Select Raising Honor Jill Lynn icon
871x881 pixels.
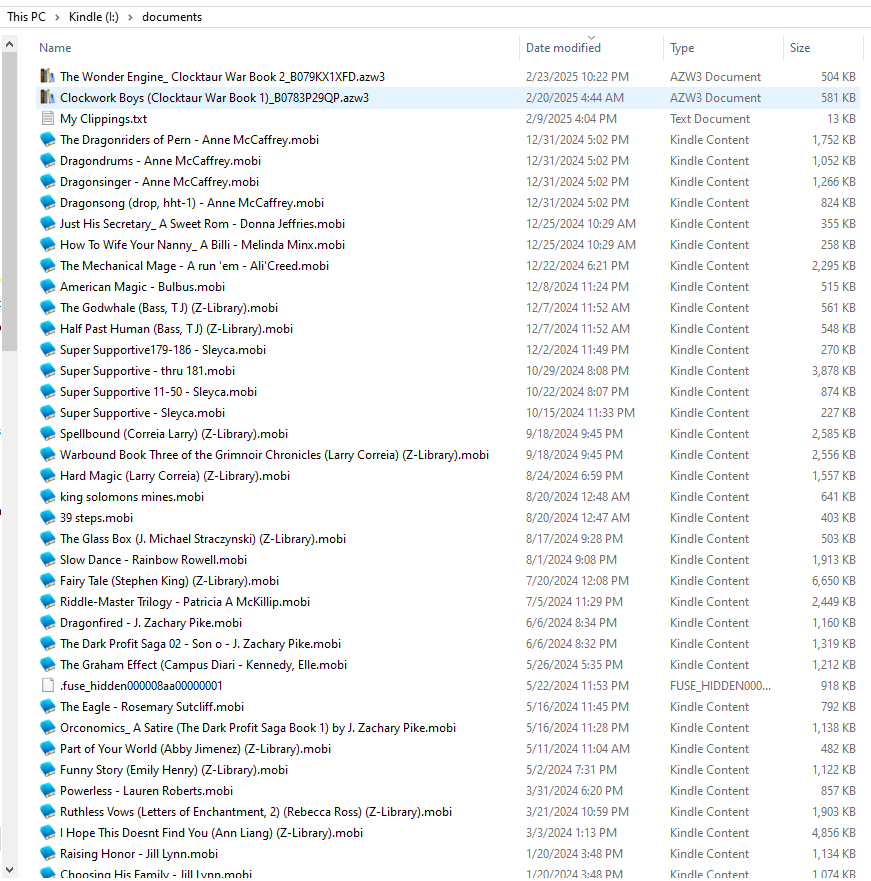48,853
